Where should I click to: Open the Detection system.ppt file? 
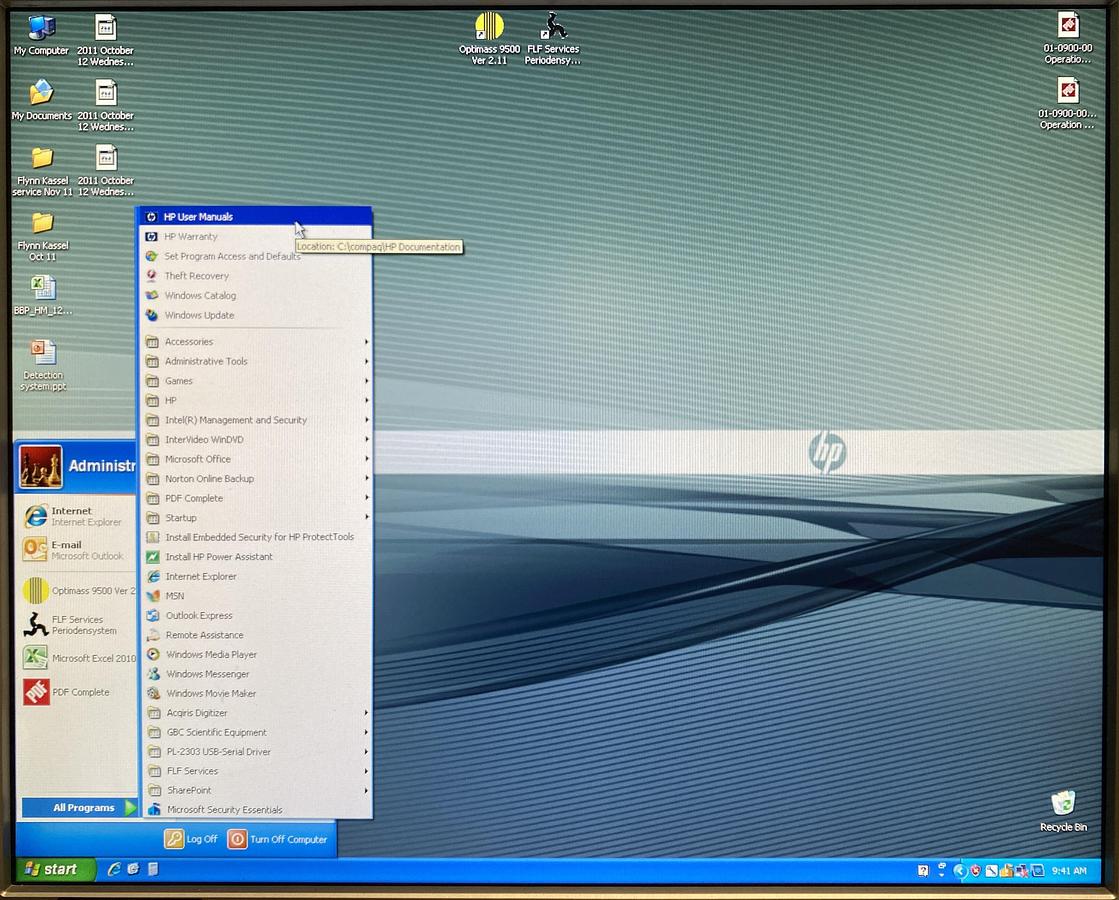(43, 355)
